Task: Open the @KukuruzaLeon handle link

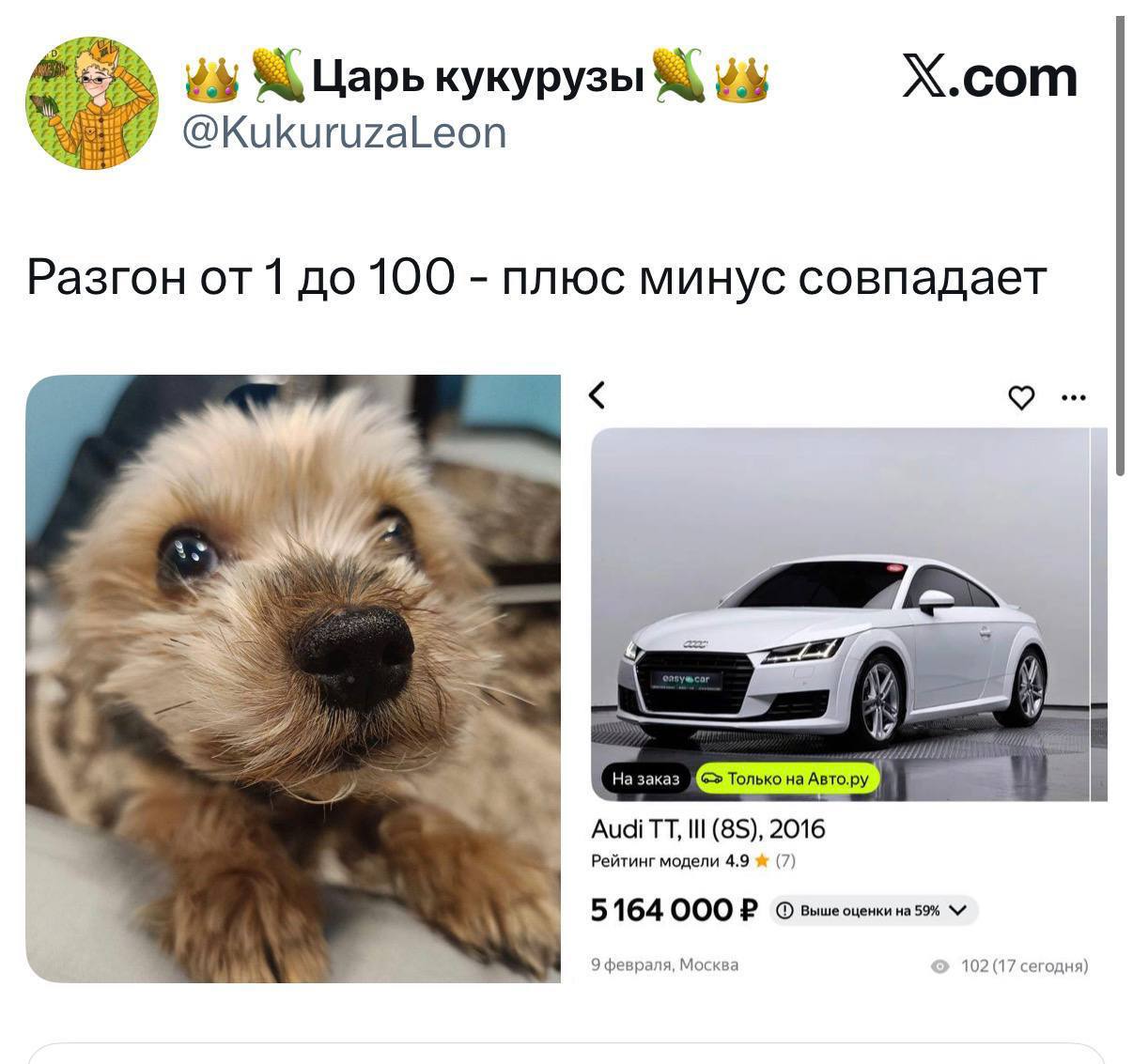Action: coord(344,132)
